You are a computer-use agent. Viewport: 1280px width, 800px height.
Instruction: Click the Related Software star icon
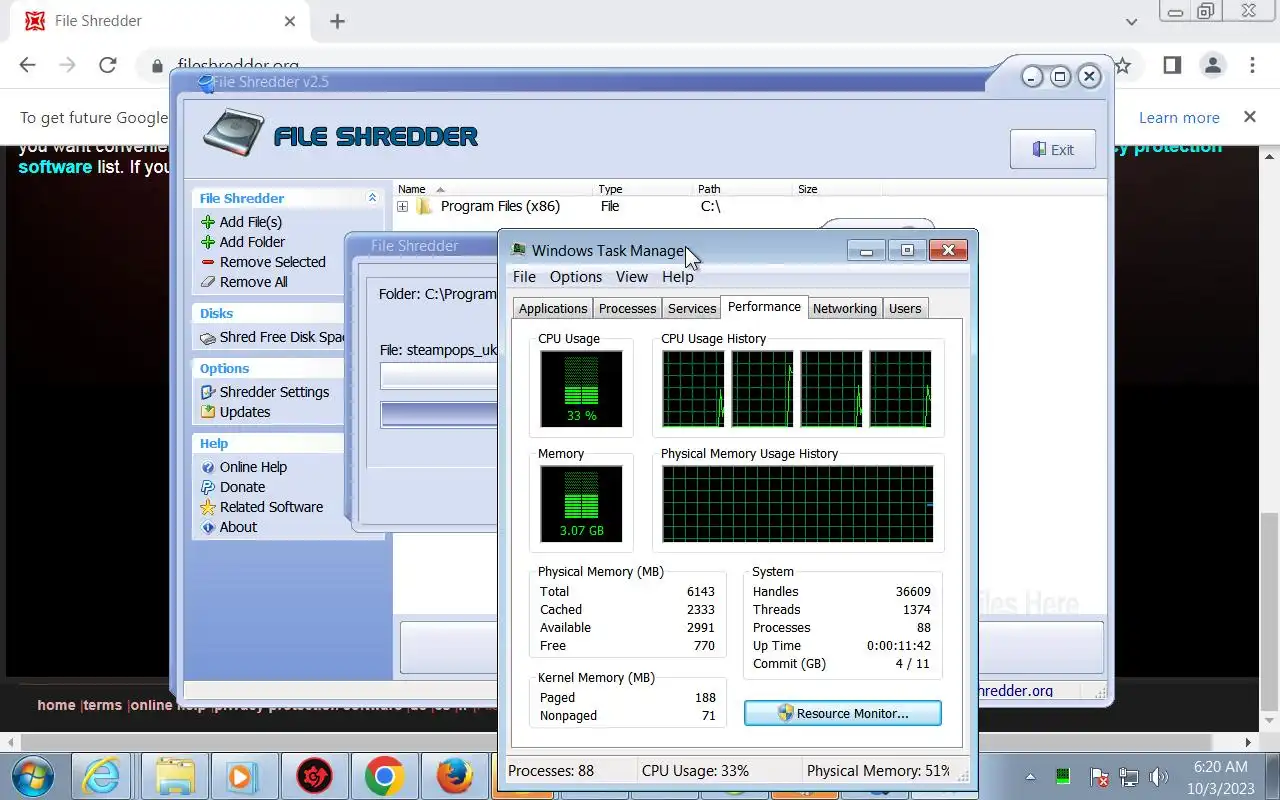pyautogui.click(x=208, y=507)
